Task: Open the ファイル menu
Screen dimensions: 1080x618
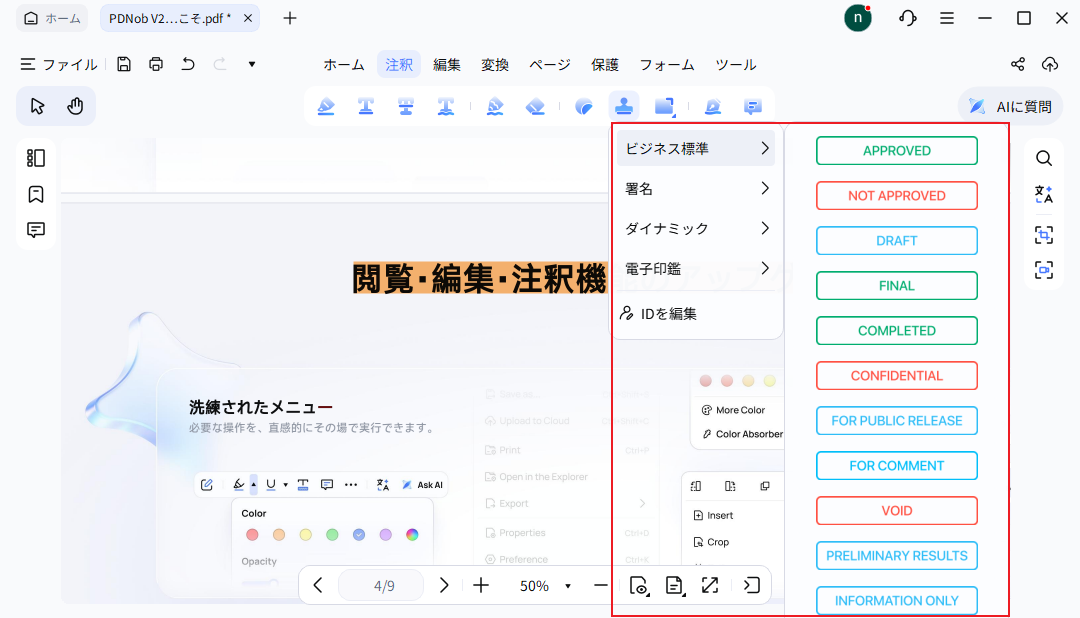Action: coord(58,64)
